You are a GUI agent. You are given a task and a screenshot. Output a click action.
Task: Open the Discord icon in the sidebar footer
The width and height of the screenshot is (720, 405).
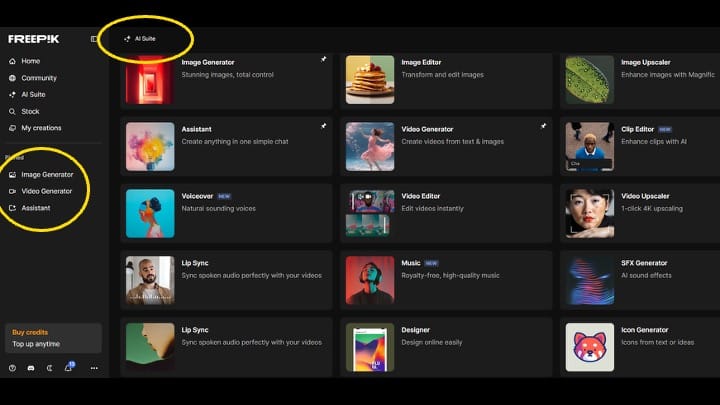point(31,368)
